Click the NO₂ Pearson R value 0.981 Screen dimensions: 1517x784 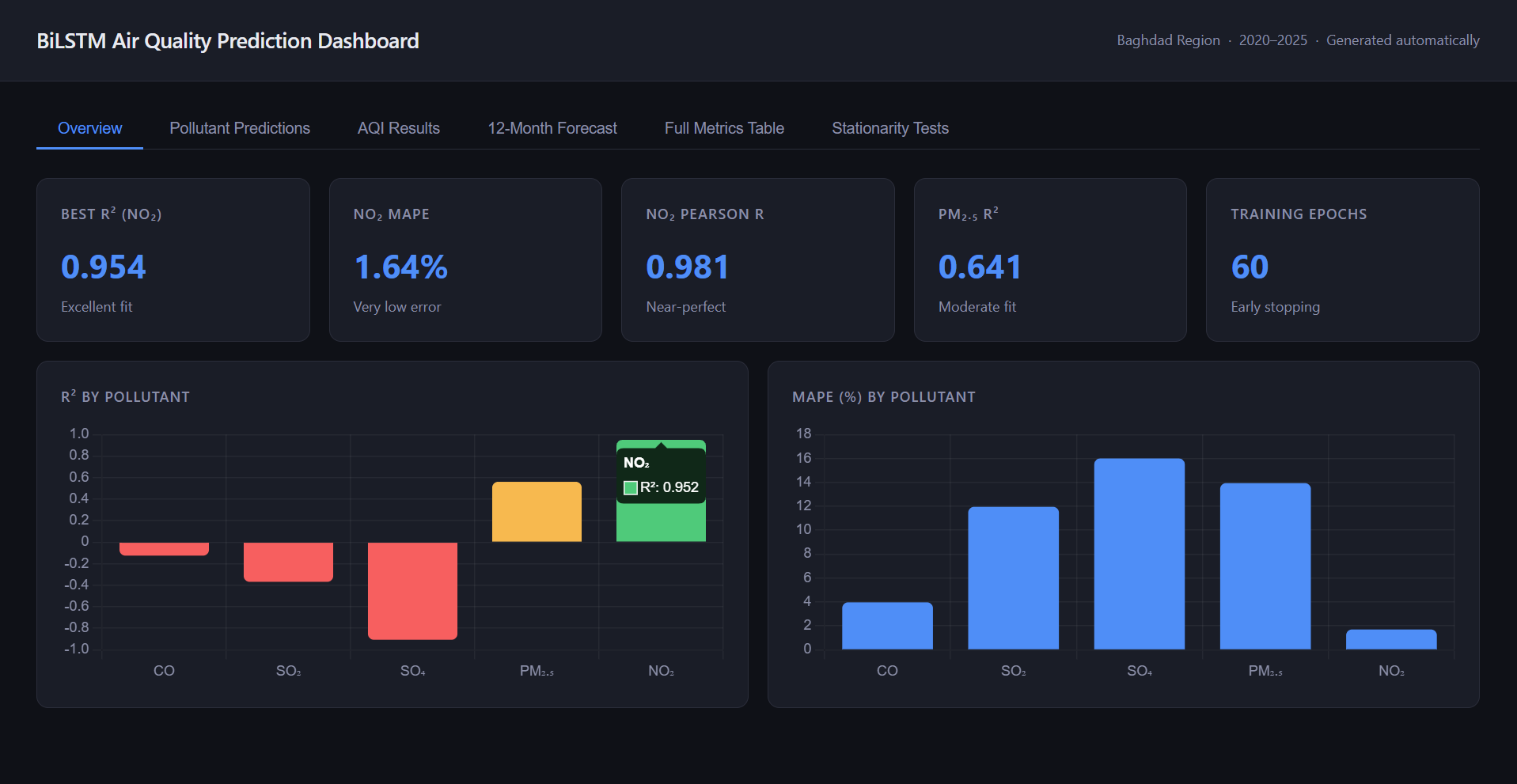pyautogui.click(x=688, y=267)
